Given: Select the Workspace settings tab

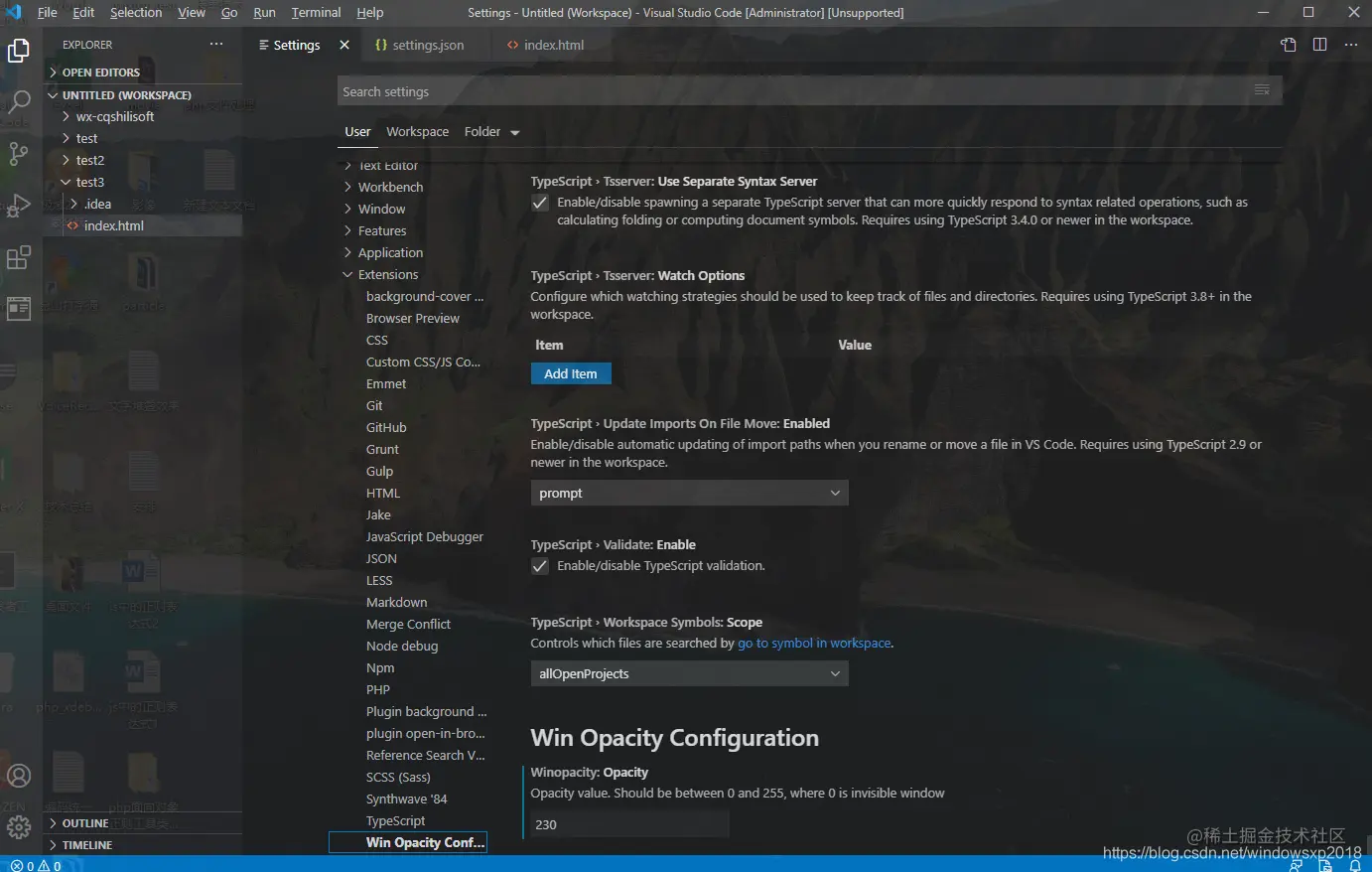Looking at the screenshot, I should click(x=417, y=132).
